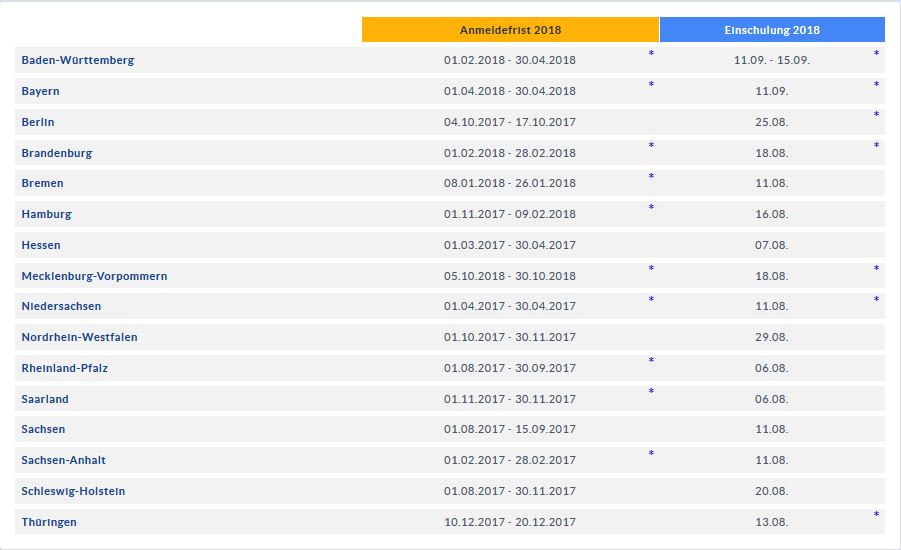Click the asterisk next to Bayern's Einschulung date

click(876, 85)
